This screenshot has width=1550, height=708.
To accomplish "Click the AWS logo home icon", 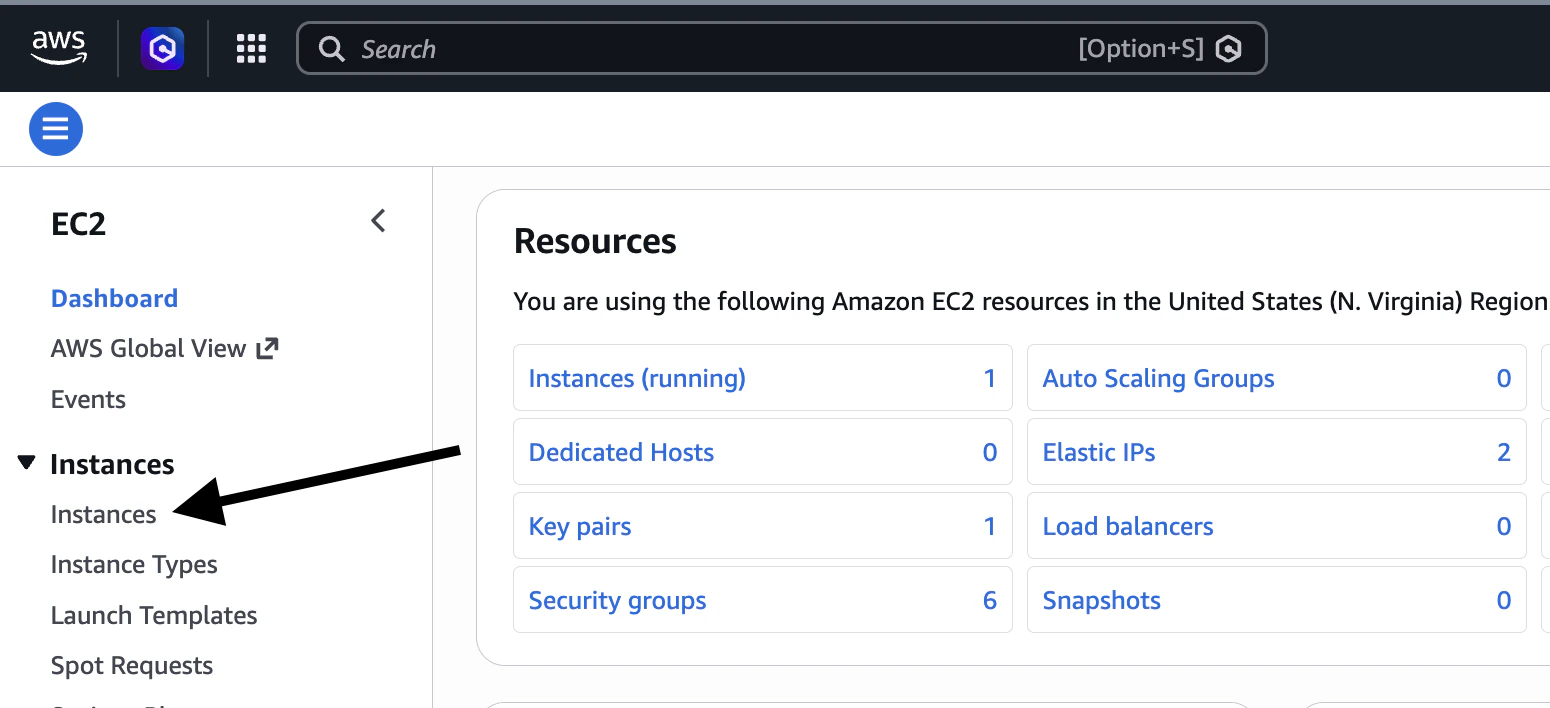I will point(59,47).
